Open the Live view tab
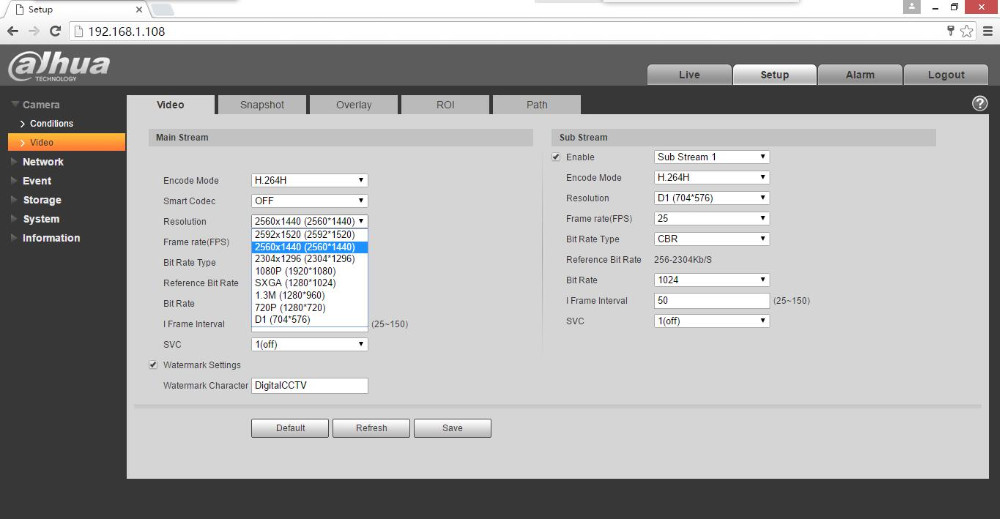Image resolution: width=1000 pixels, height=519 pixels. pos(689,75)
